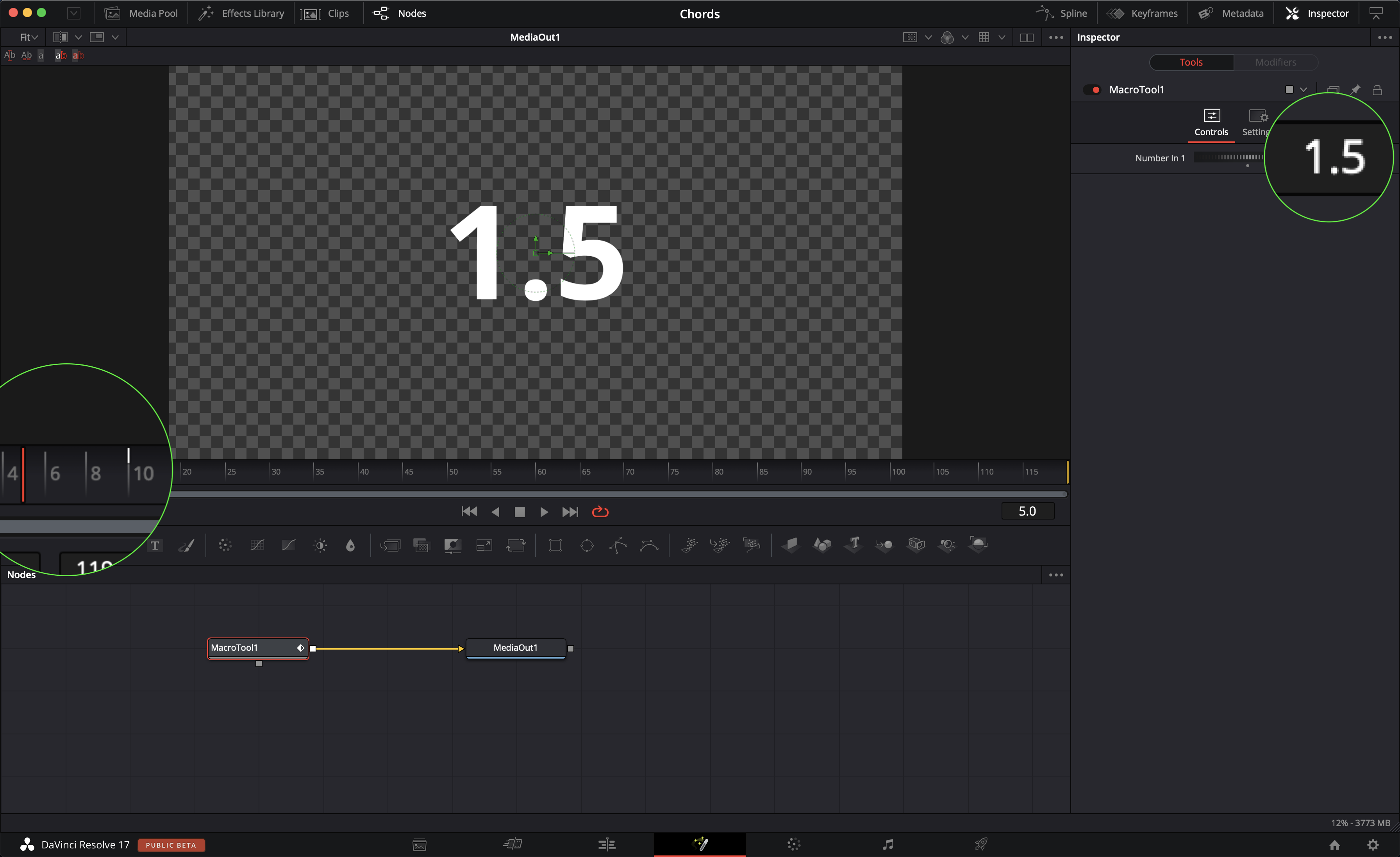The image size is (1400, 857).
Task: Add a Rectangle mask node
Action: tap(555, 546)
